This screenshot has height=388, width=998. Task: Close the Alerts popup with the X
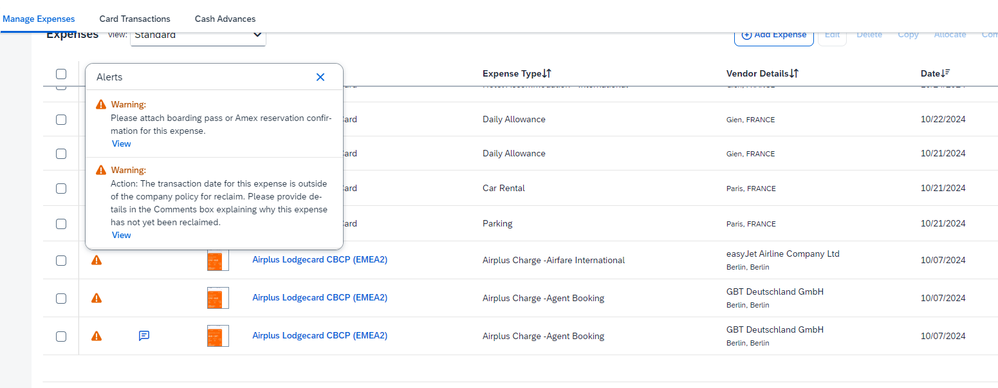pyautogui.click(x=320, y=77)
